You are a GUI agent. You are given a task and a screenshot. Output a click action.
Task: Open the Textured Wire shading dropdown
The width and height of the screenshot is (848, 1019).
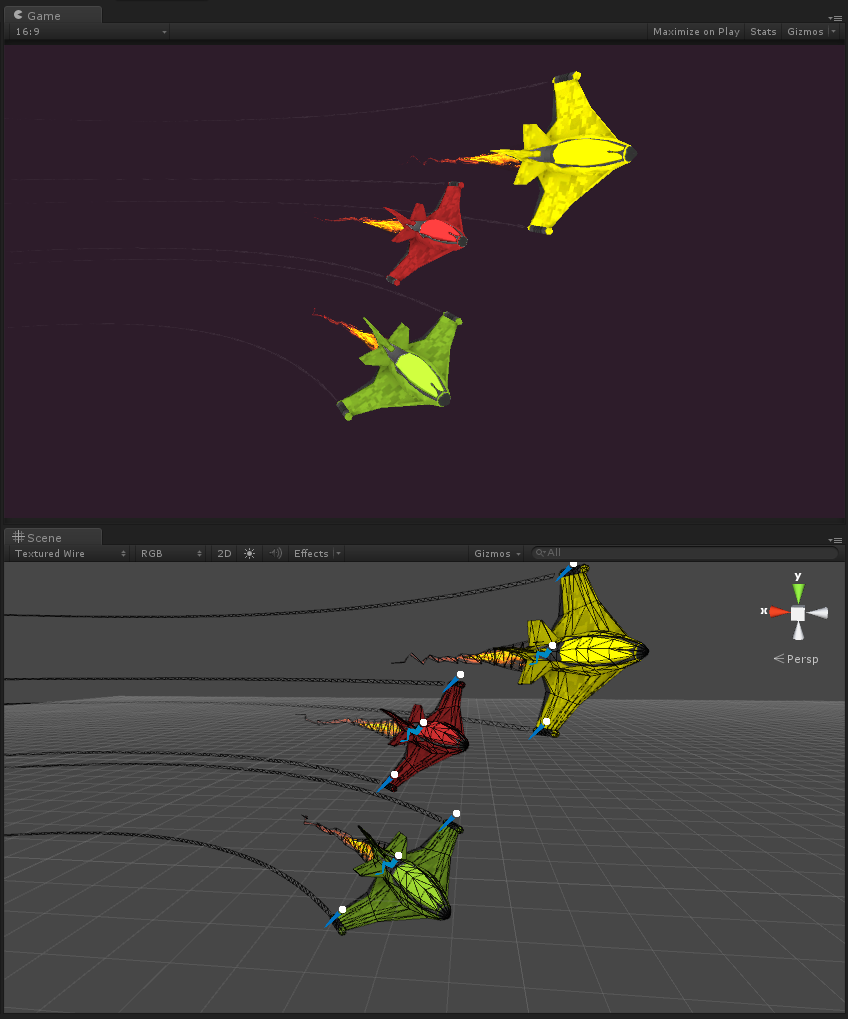tap(65, 553)
